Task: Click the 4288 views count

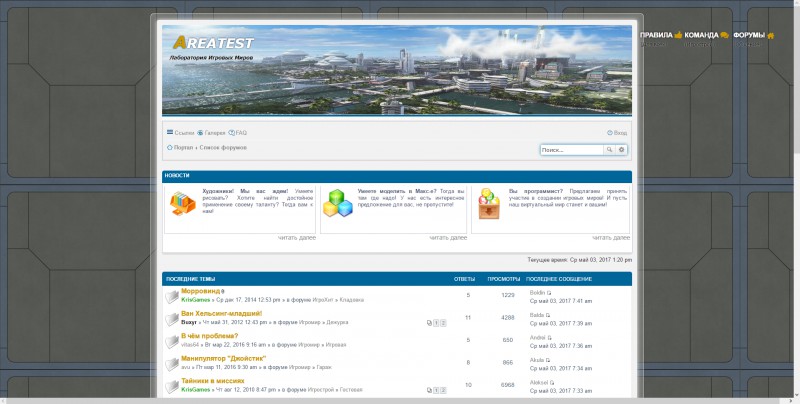Action: (508, 318)
